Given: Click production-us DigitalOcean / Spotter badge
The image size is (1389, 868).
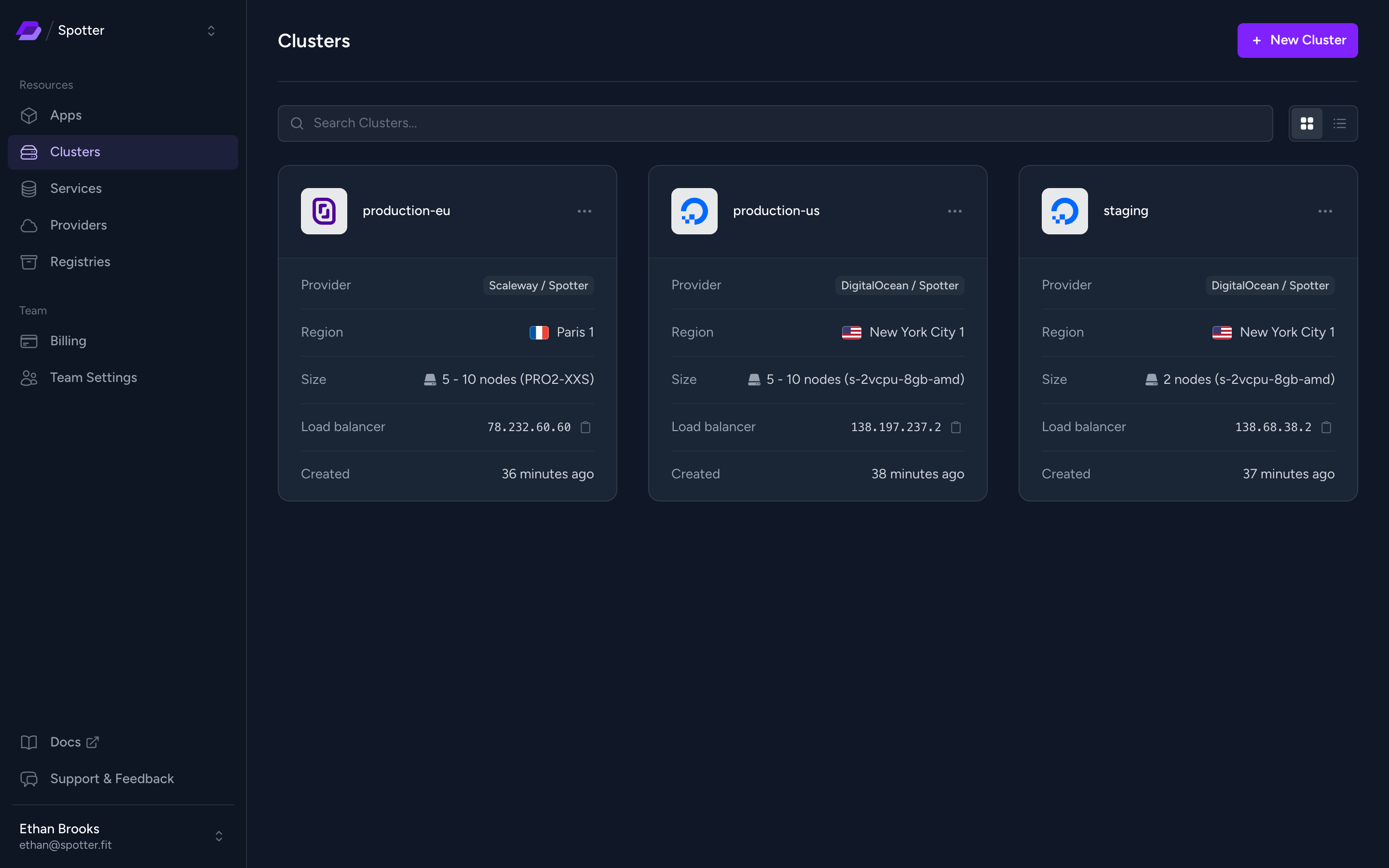Looking at the screenshot, I should (899, 285).
